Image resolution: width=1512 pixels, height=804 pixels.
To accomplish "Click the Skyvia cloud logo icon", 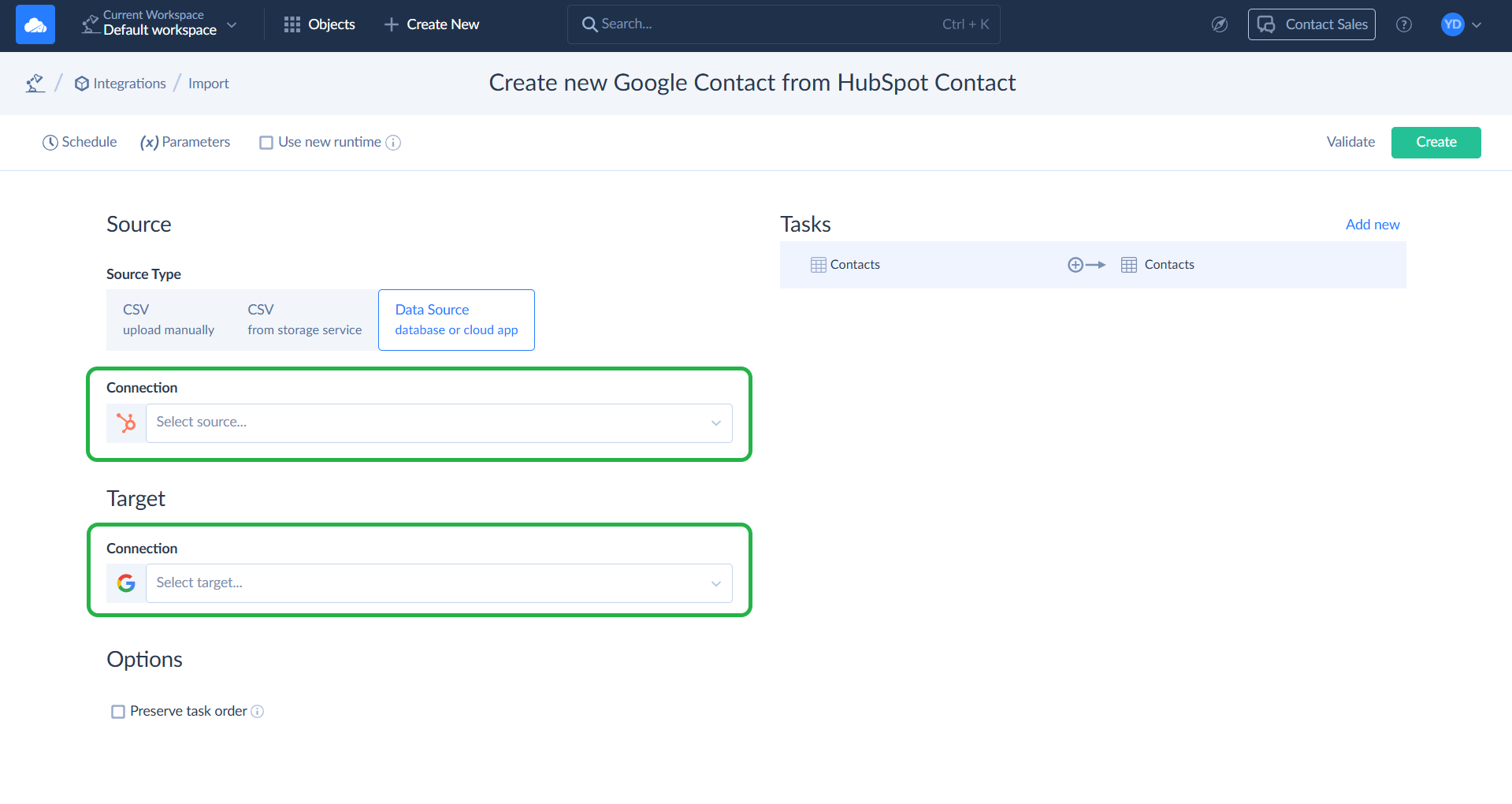I will tap(35, 24).
